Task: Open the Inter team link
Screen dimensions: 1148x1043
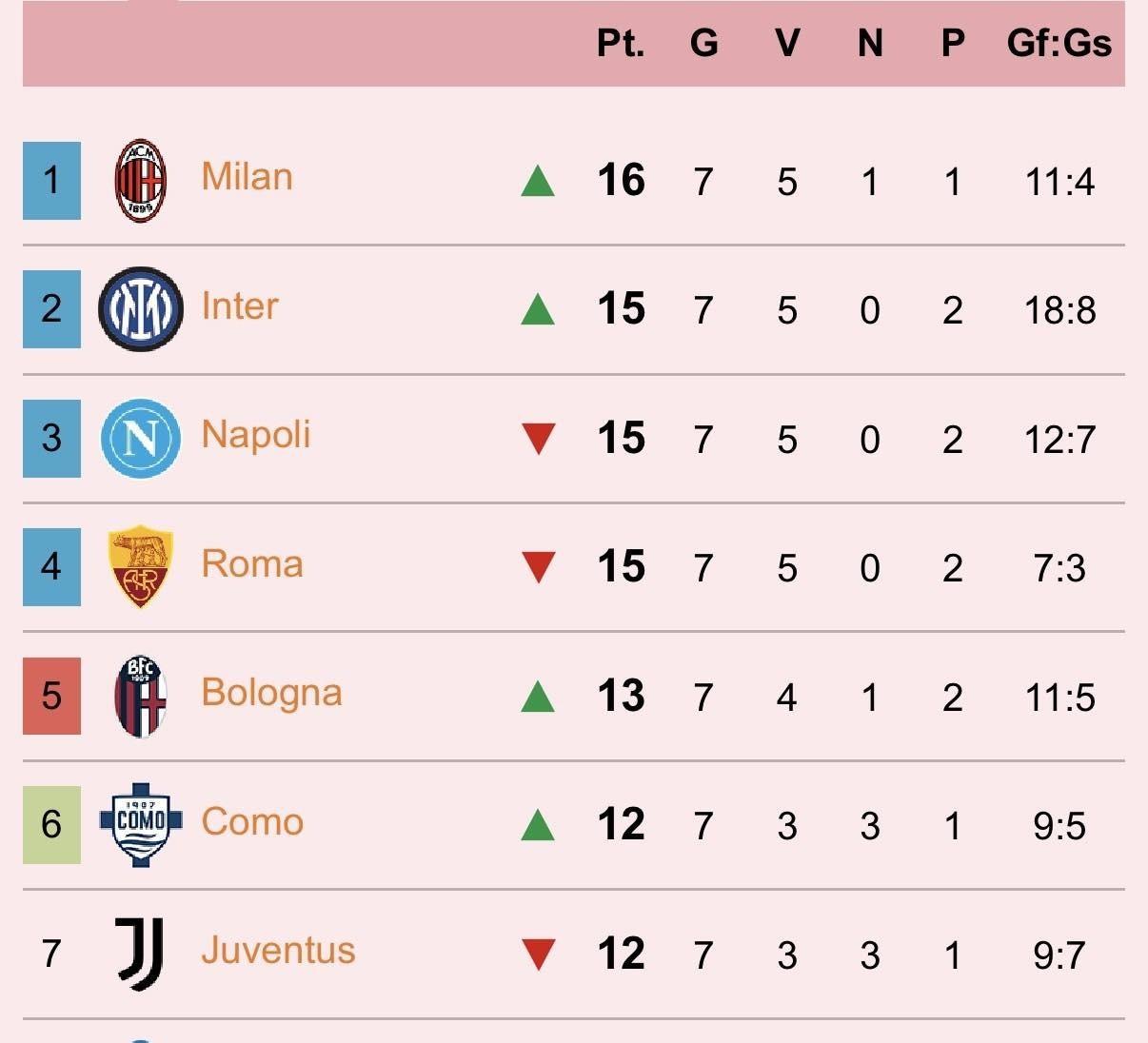Action: 240,306
